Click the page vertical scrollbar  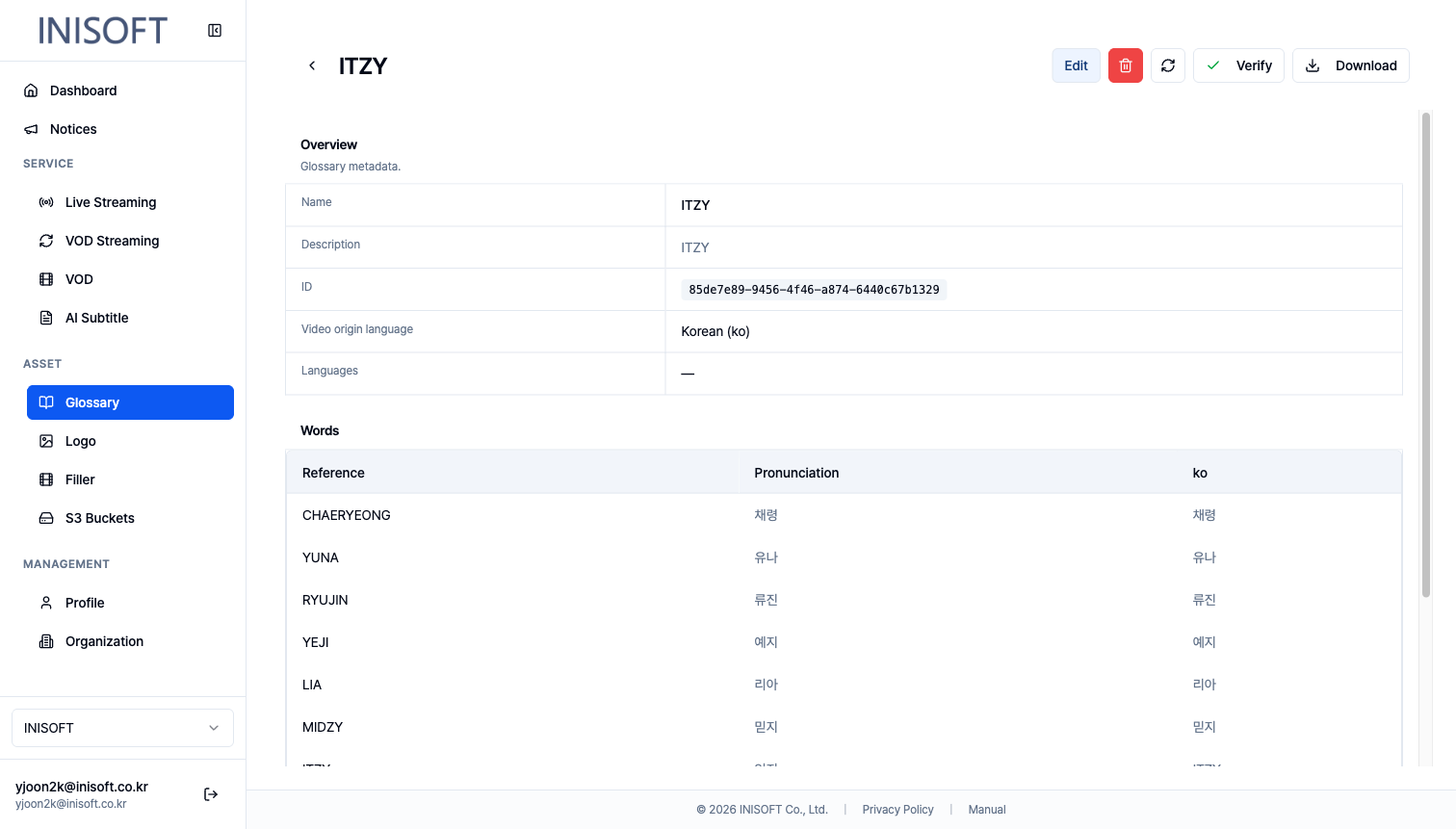pos(1426,354)
